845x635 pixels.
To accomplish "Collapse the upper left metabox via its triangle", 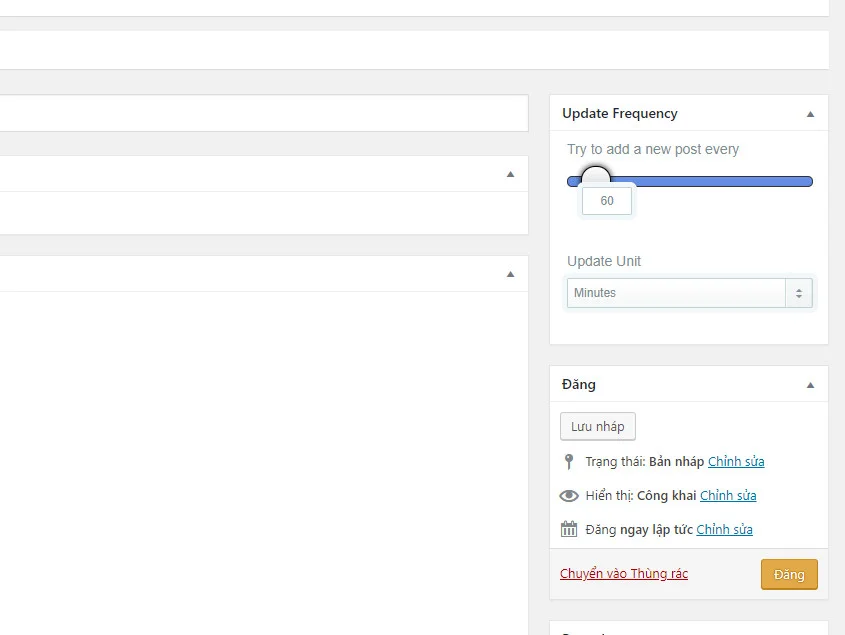I will [510, 173].
